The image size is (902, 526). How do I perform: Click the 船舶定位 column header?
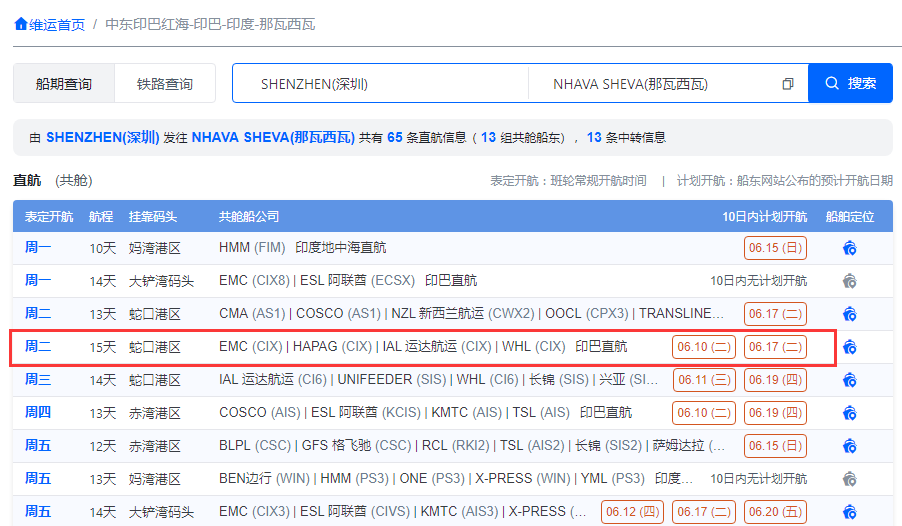(x=850, y=217)
